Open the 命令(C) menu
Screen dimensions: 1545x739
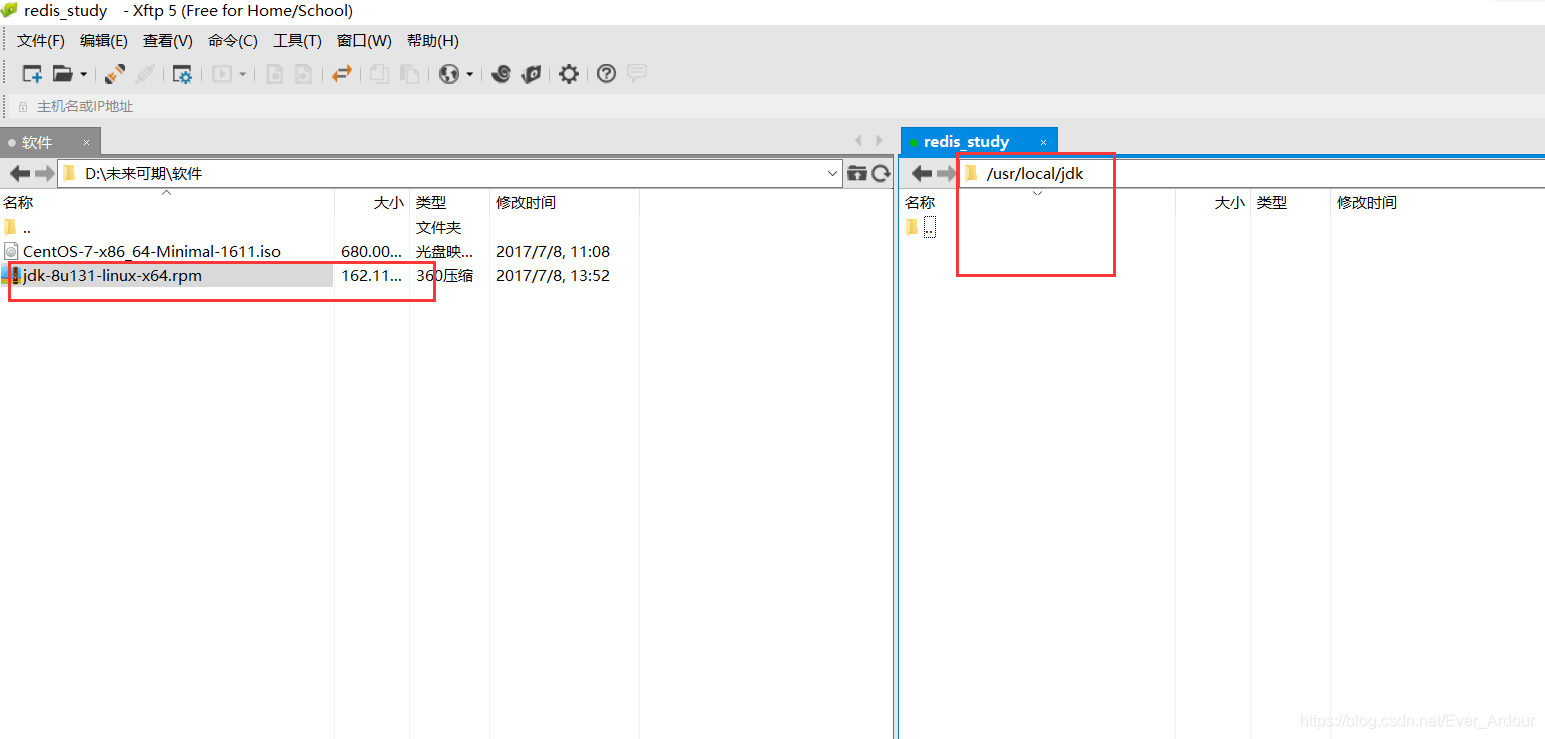[233, 41]
